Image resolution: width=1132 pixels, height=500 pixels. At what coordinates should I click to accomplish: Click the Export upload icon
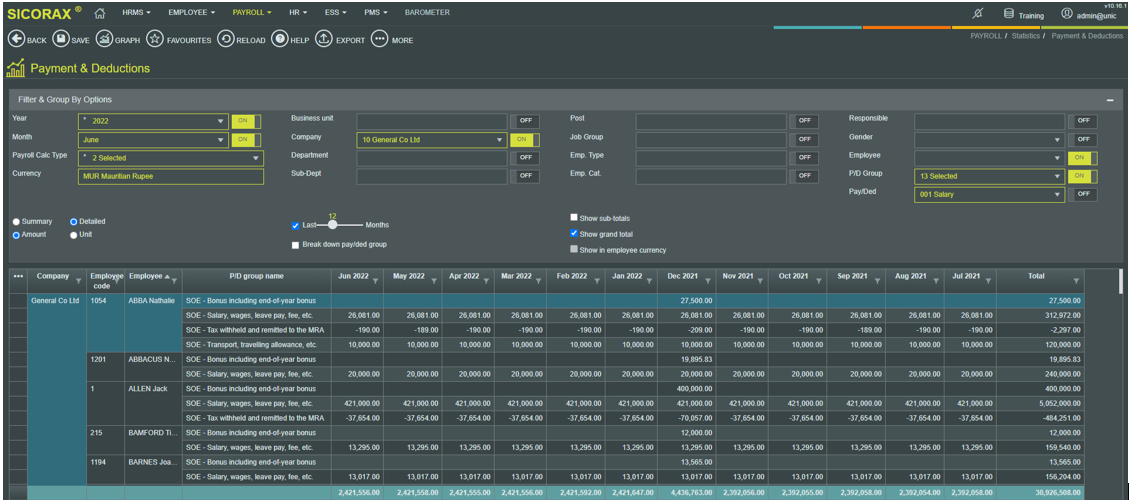325,40
